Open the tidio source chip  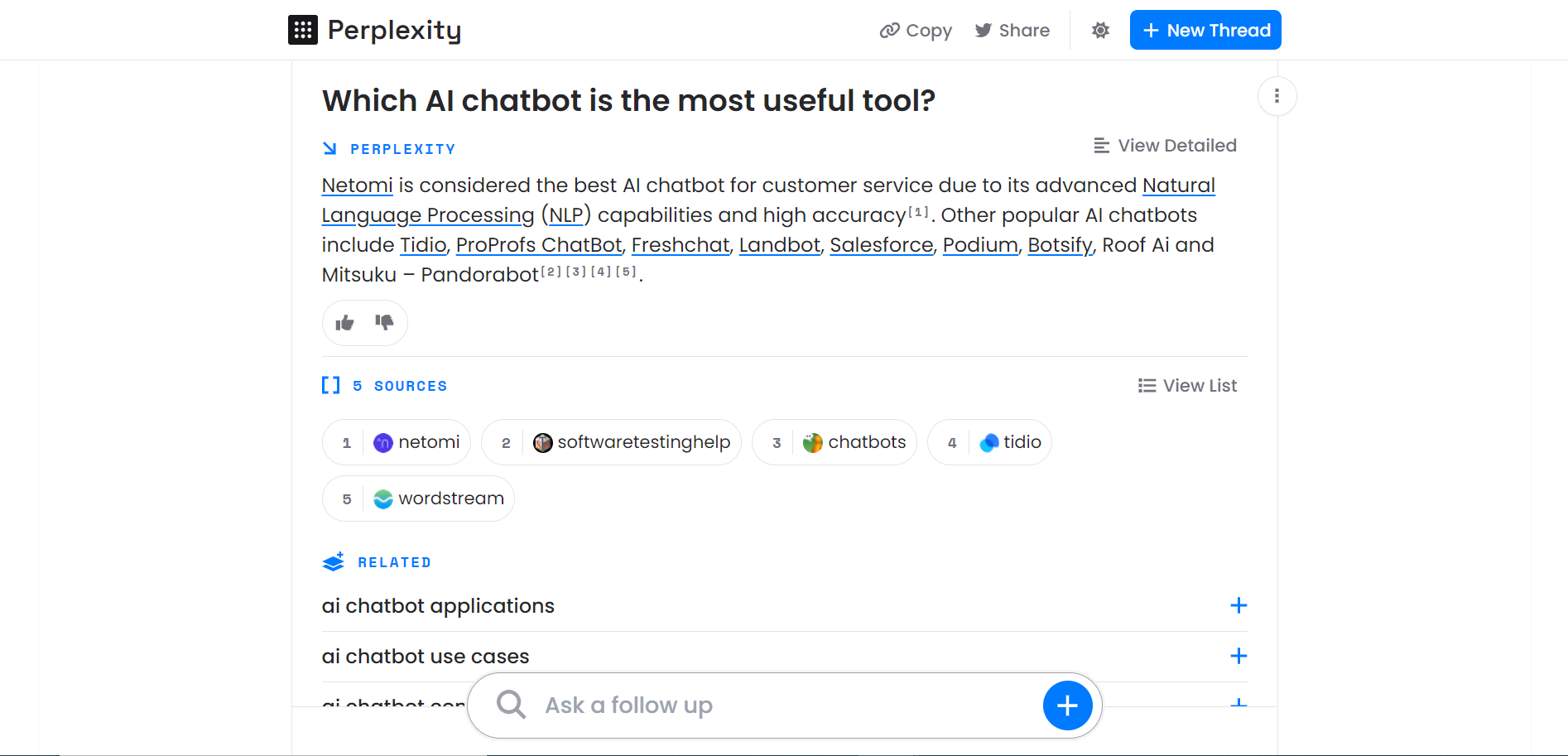989,442
